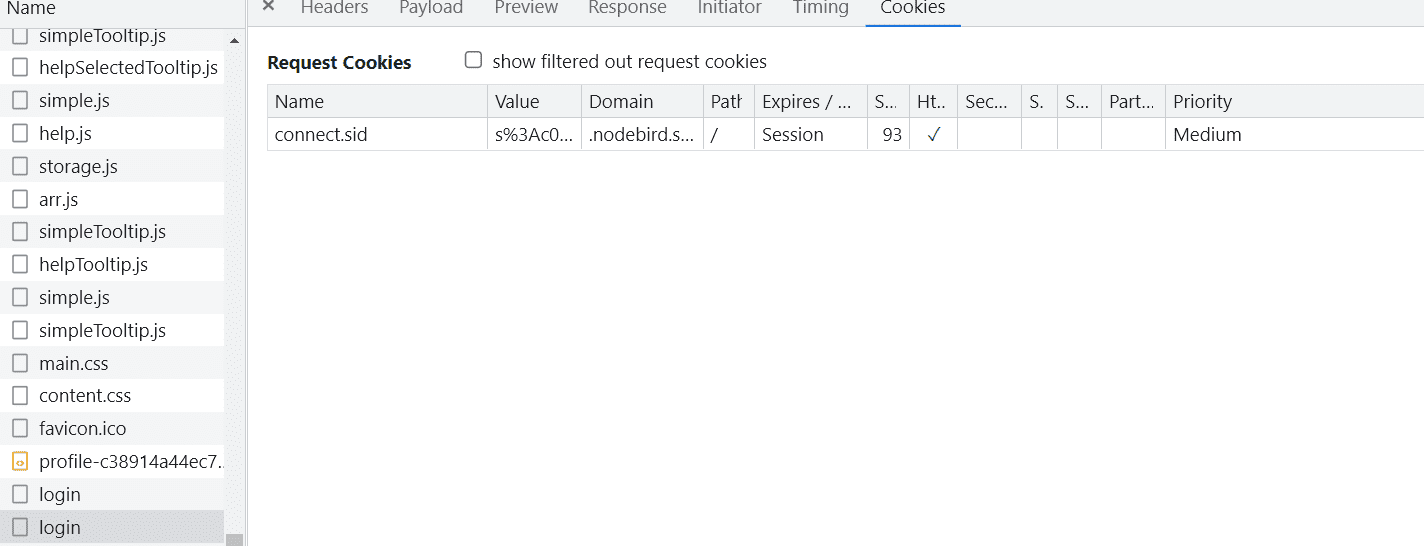Click the content.css file icon
This screenshot has height=546, width=1424.
(x=20, y=396)
